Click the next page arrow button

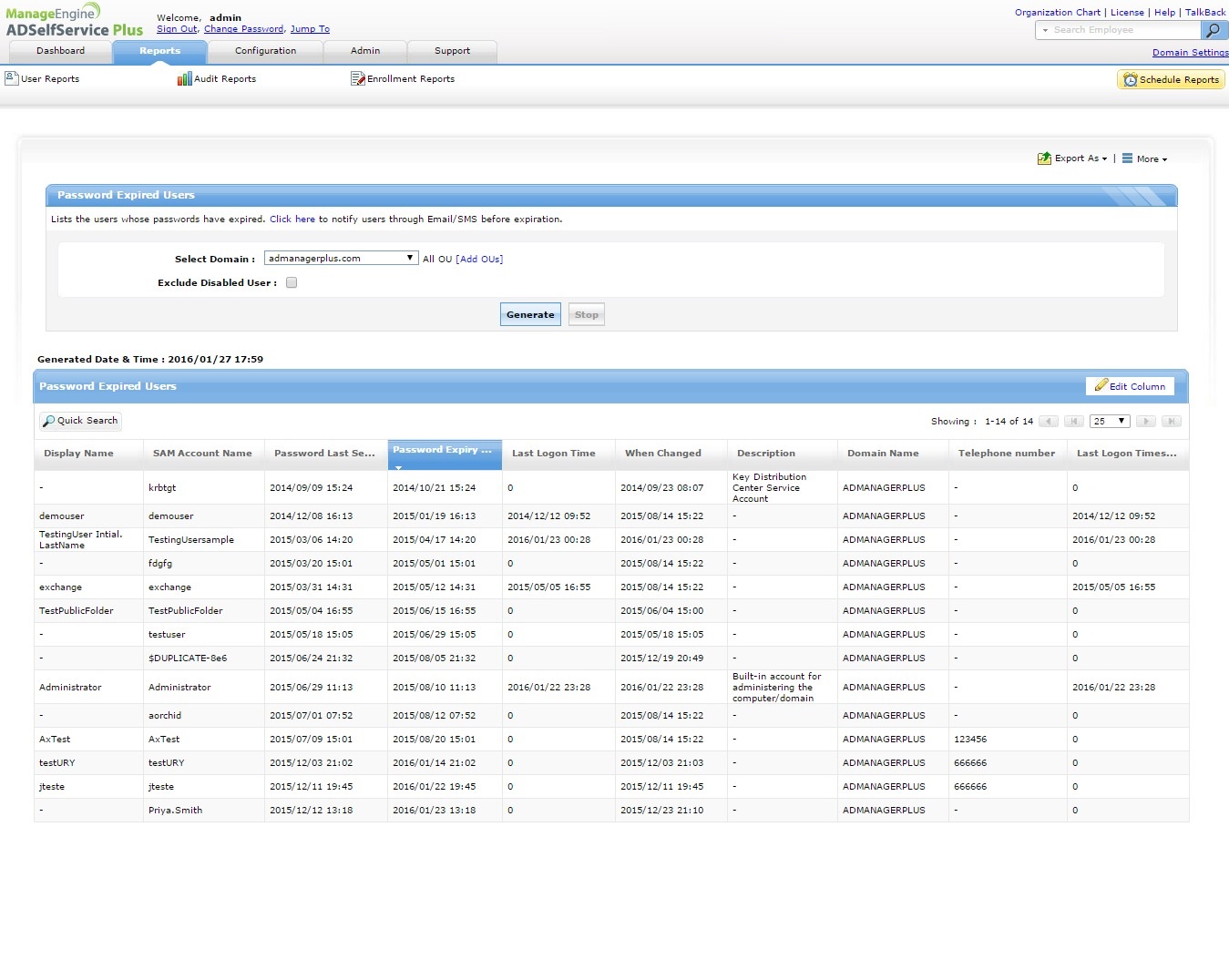tap(1147, 421)
